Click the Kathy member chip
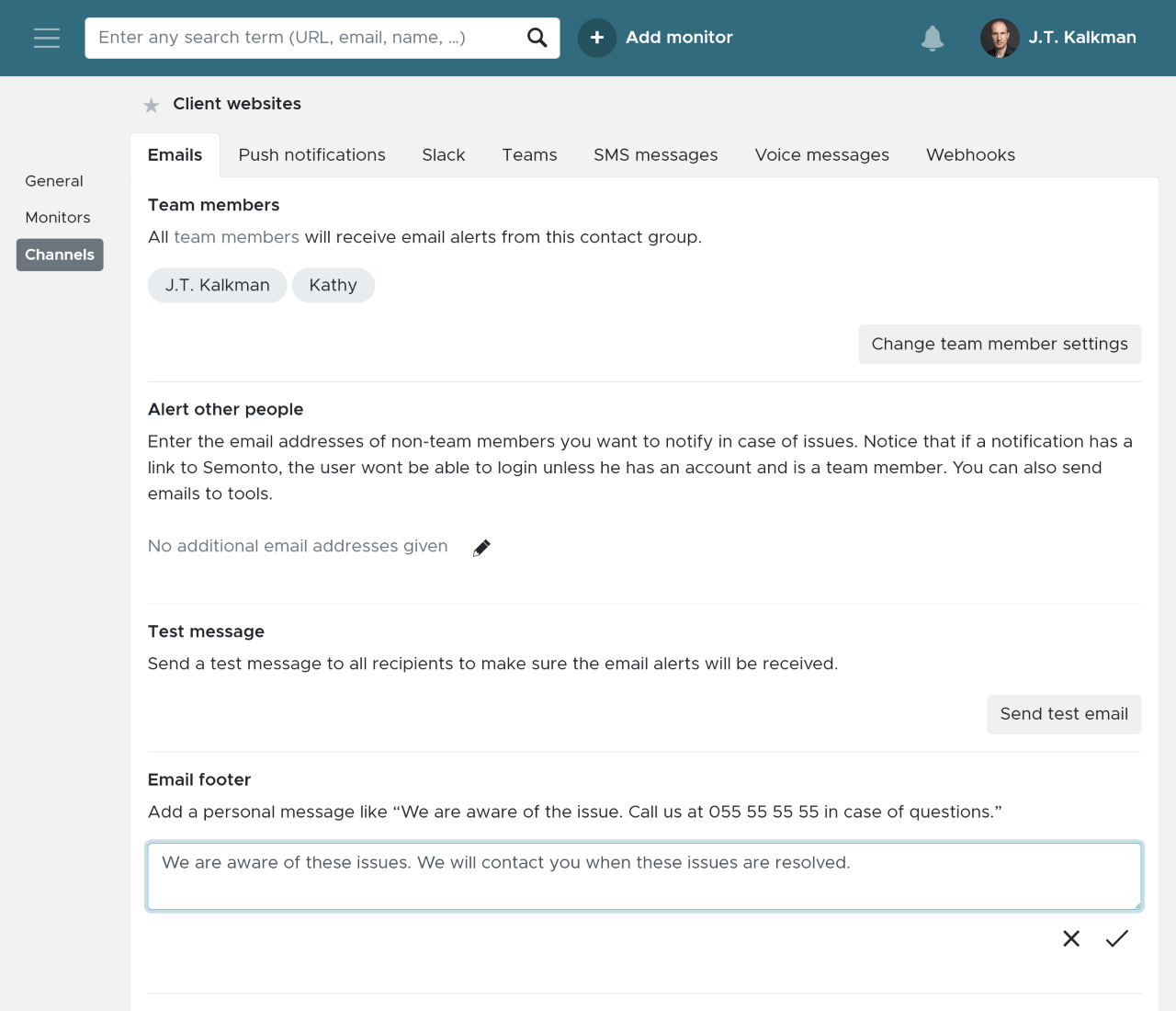 334,285
